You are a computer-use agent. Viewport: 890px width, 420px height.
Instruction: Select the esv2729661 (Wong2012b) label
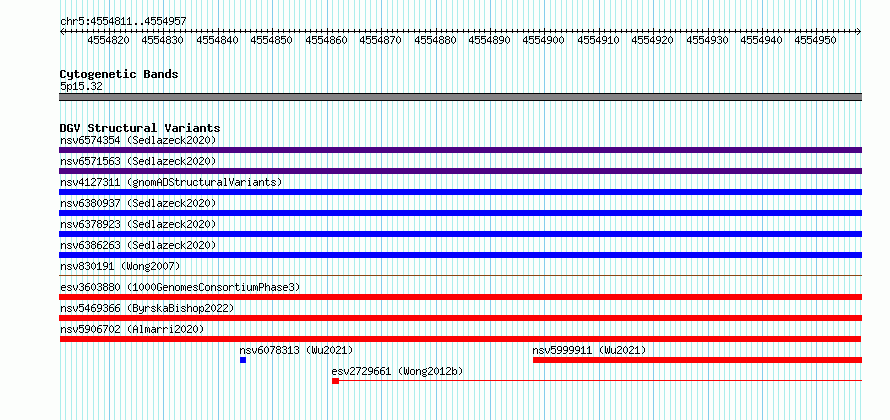coord(397,372)
